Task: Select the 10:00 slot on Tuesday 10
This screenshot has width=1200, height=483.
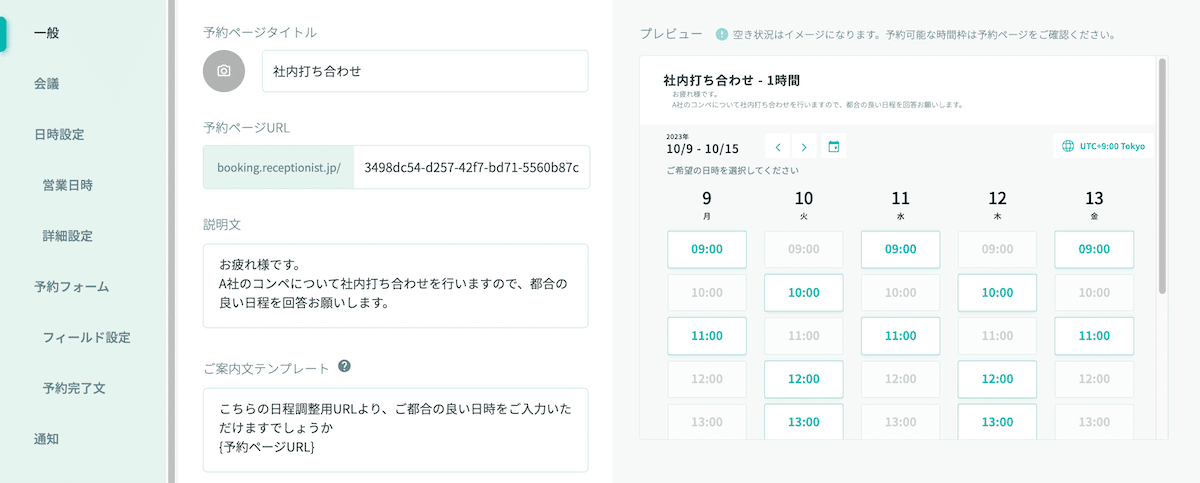Action: [x=803, y=293]
